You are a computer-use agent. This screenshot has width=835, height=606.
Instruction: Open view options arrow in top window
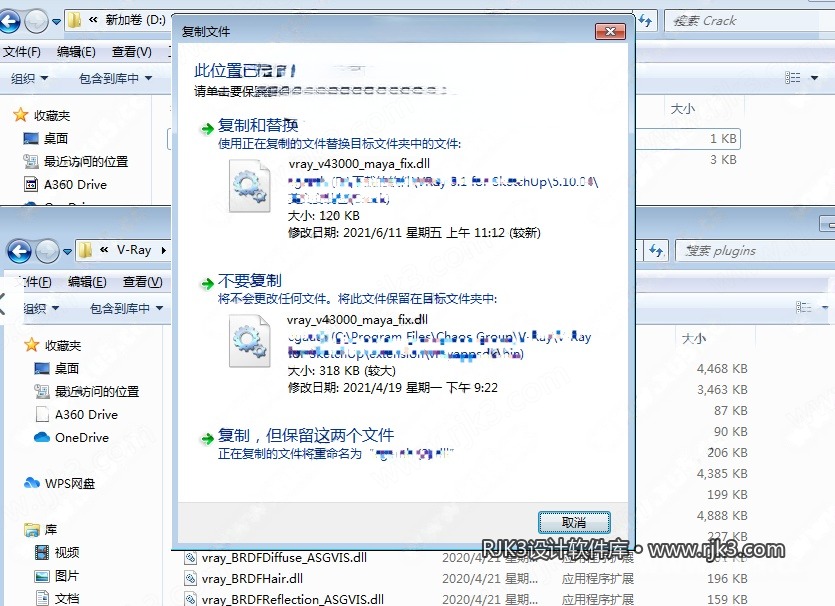click(814, 78)
